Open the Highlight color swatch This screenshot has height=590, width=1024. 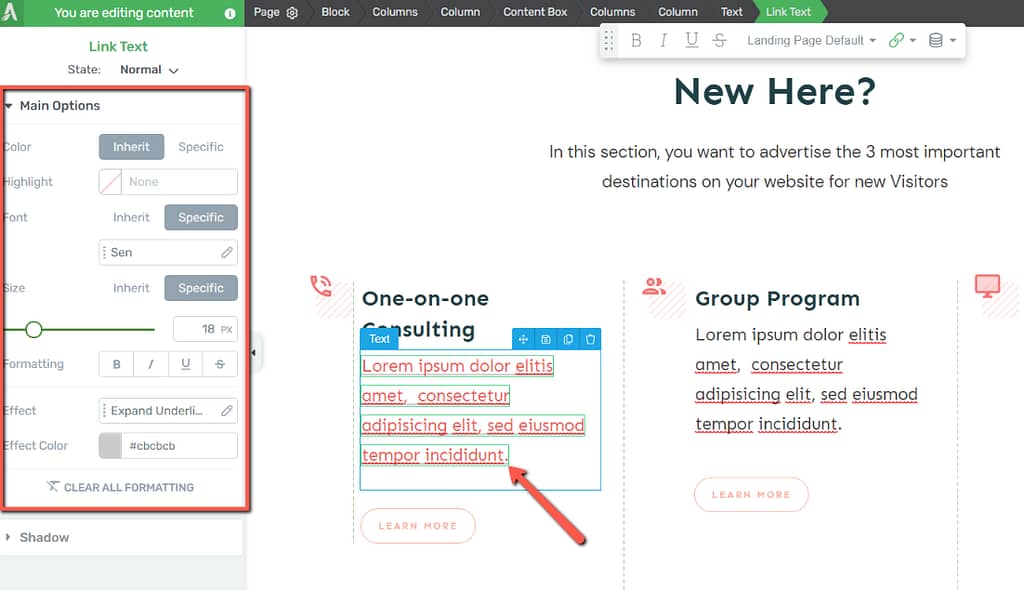pyautogui.click(x=110, y=182)
